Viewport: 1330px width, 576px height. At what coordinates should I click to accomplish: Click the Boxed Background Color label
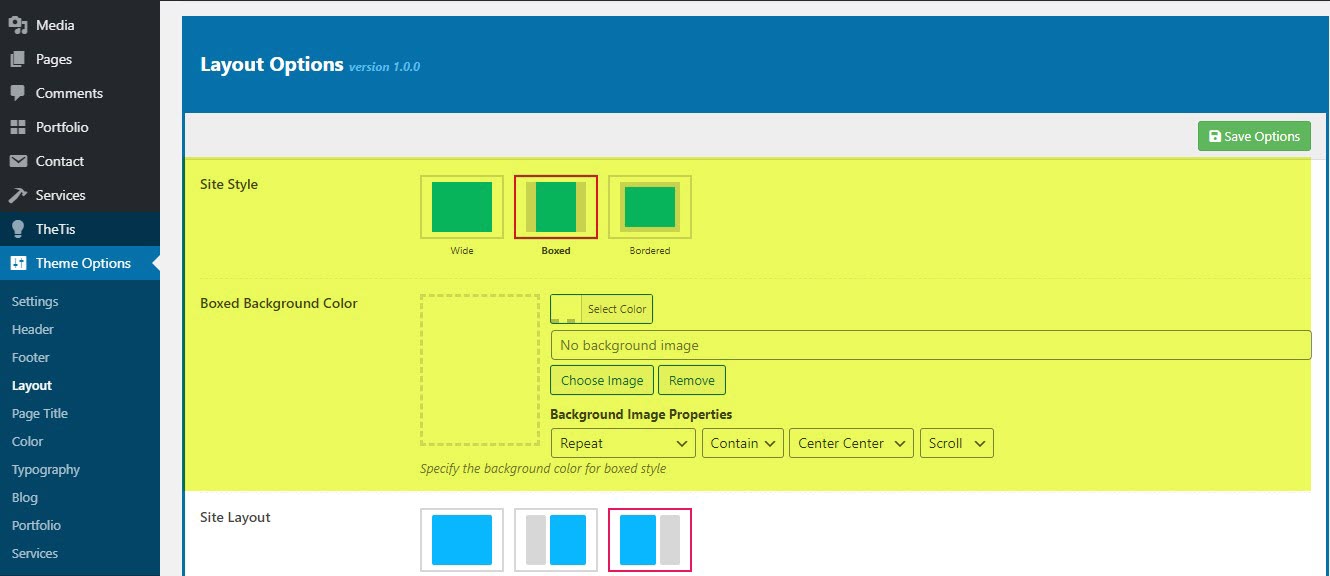tap(279, 303)
